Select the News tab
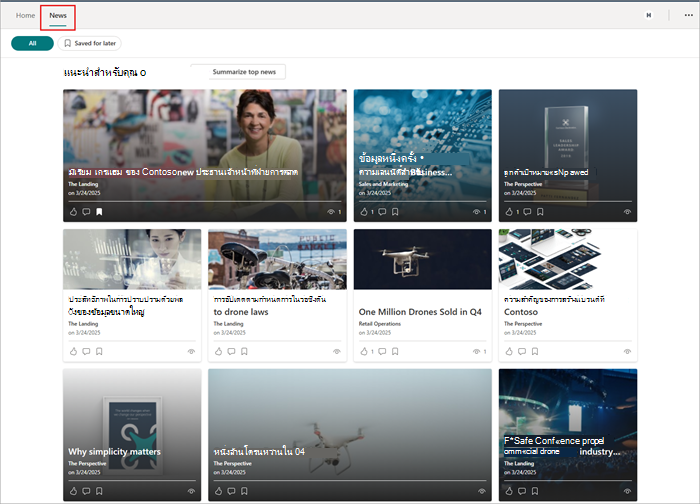 [58, 16]
